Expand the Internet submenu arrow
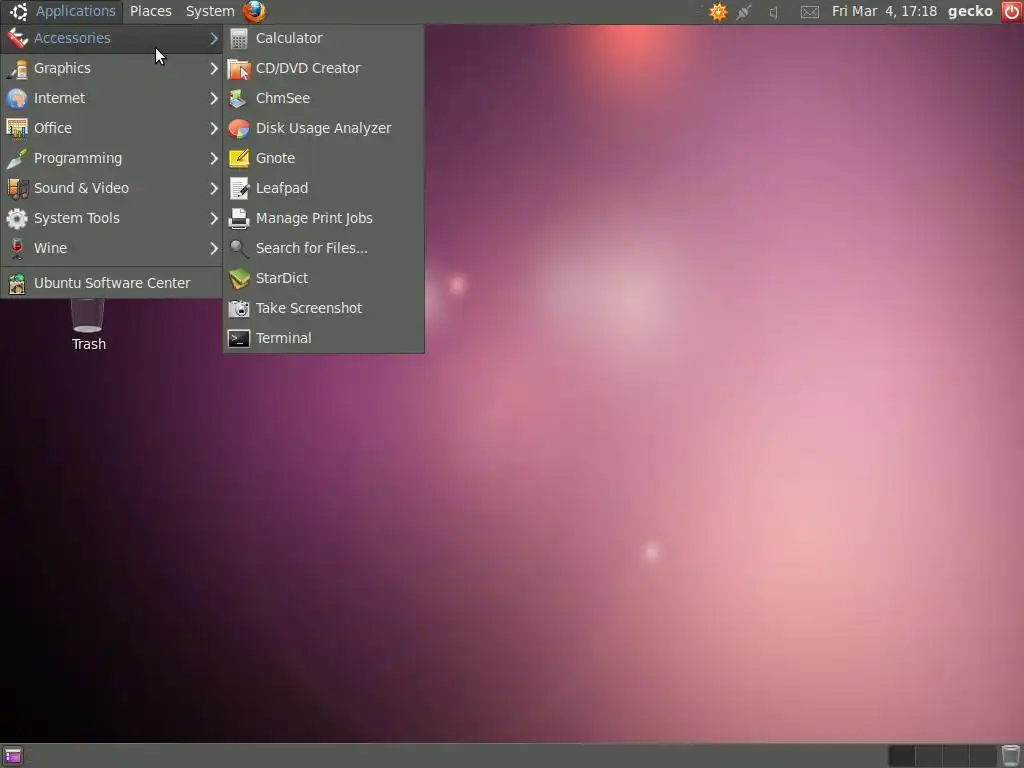 214,99
